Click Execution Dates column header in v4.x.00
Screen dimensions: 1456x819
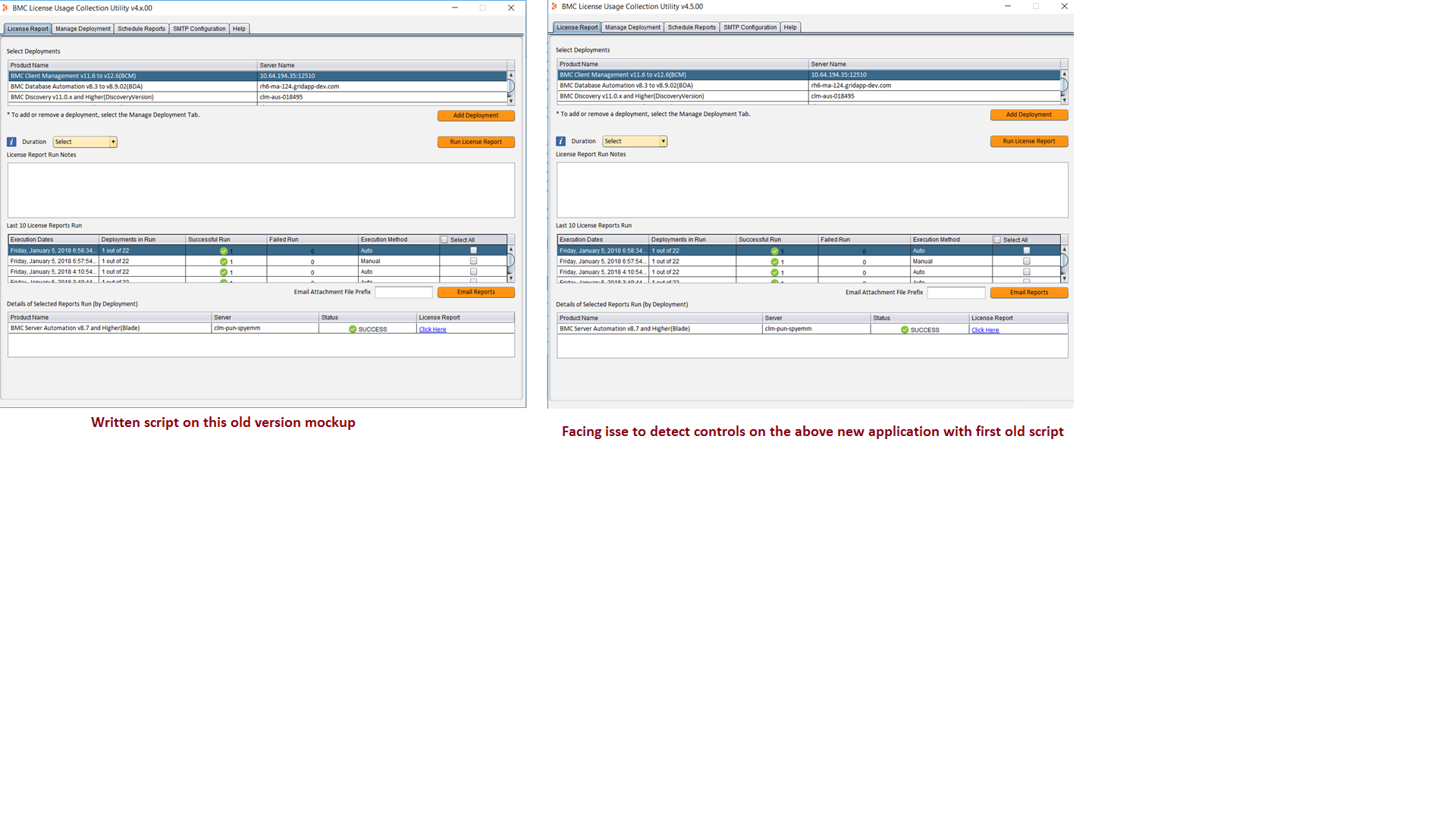[53, 240]
